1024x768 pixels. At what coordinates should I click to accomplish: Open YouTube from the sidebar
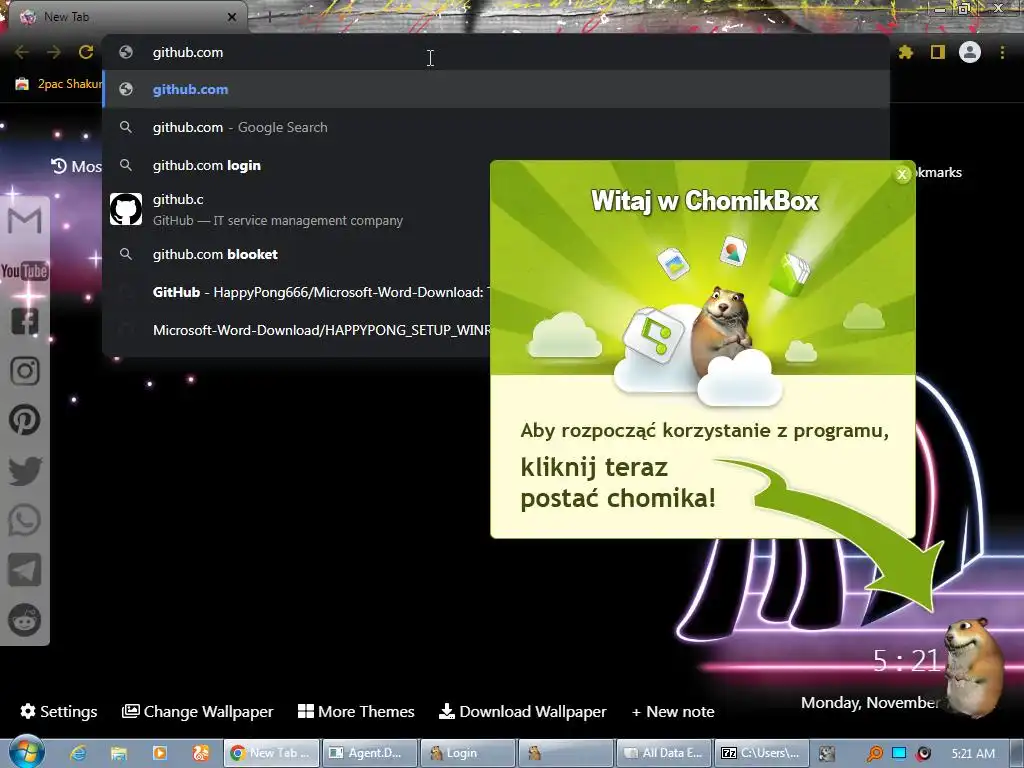click(25, 271)
